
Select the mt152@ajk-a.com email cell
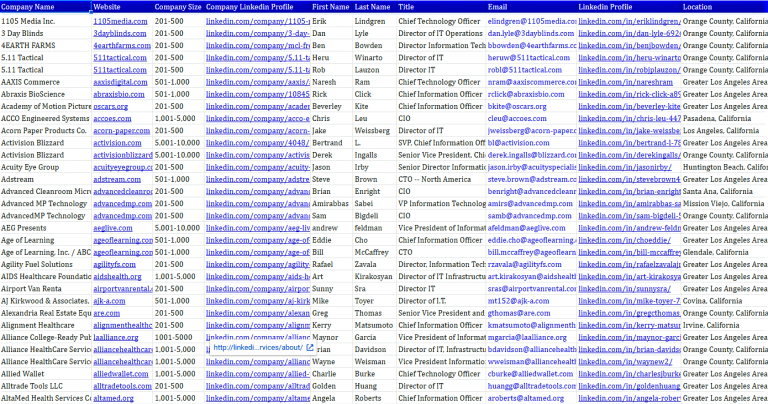tap(531, 301)
